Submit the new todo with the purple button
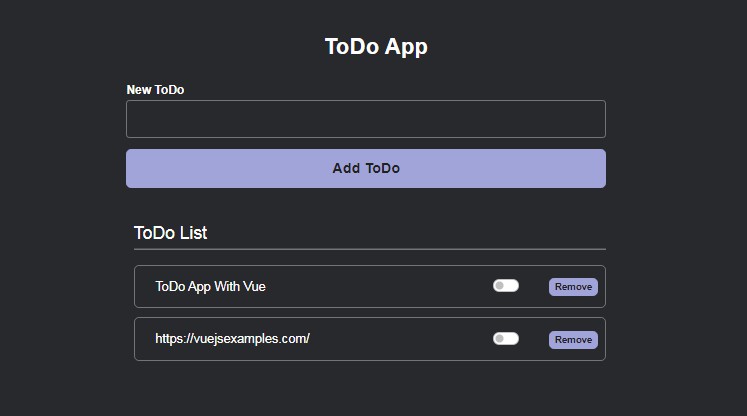This screenshot has width=747, height=416. pyautogui.click(x=365, y=168)
